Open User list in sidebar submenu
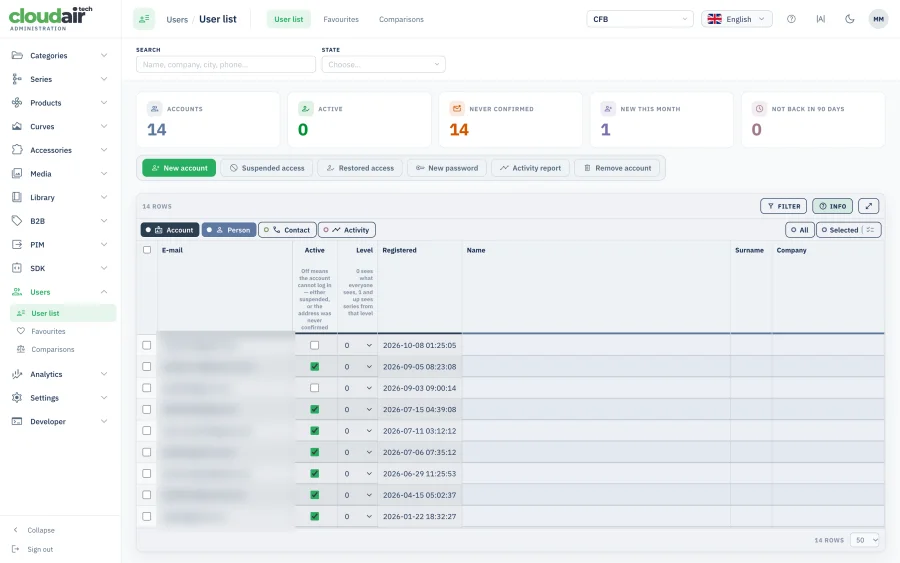This screenshot has width=900, height=563. coord(63,313)
